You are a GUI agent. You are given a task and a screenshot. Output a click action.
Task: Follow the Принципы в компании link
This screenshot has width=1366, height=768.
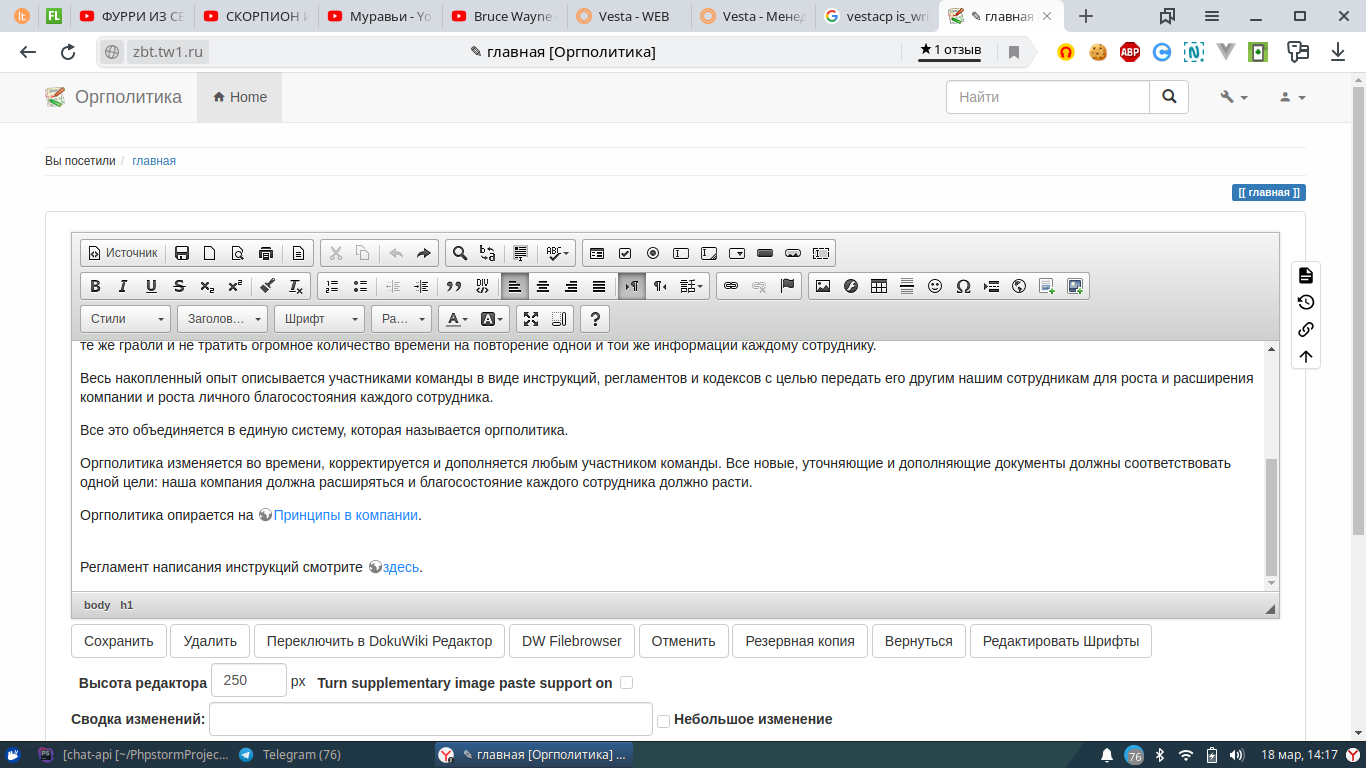click(x=345, y=515)
